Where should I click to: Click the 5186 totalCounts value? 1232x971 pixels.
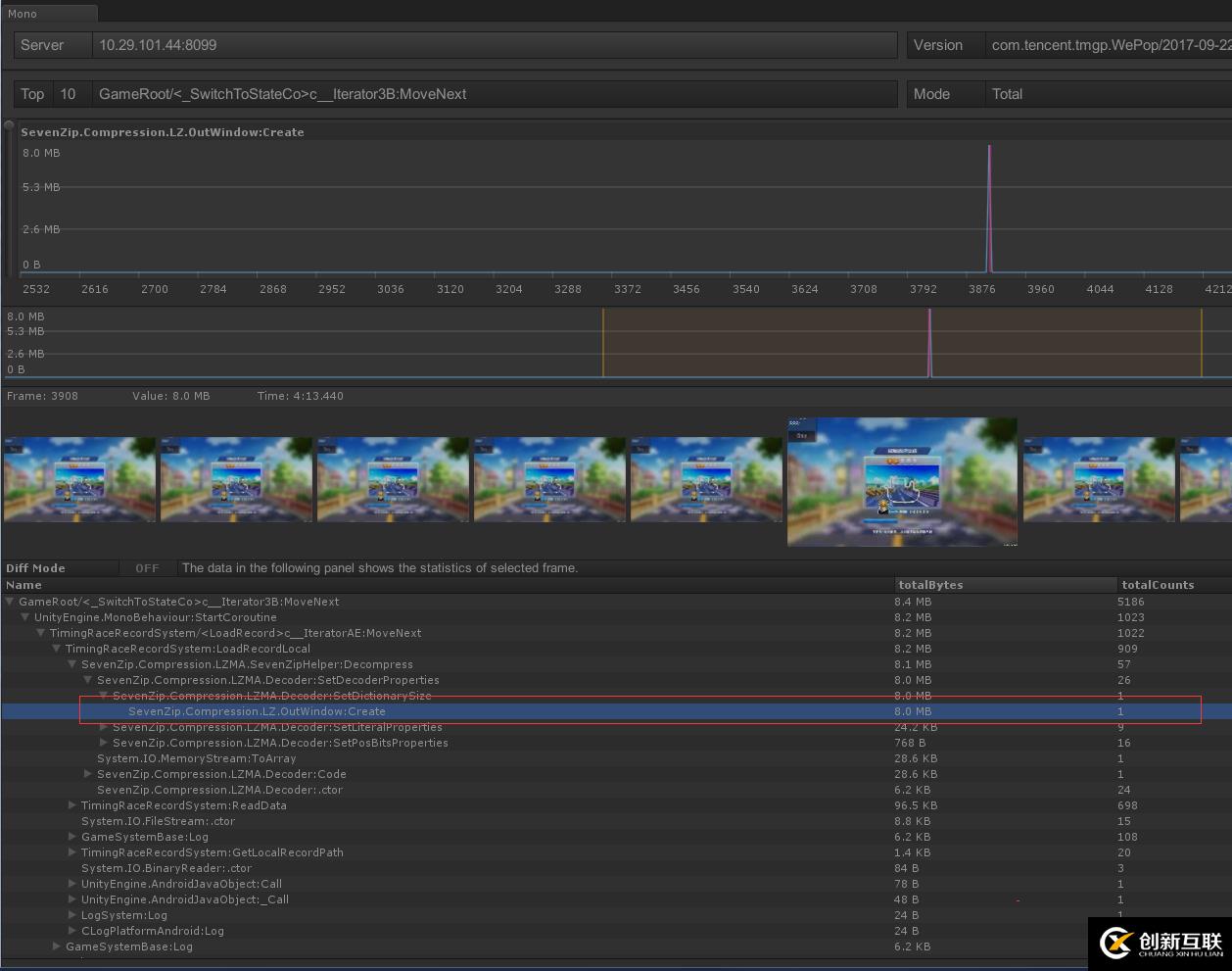1130,602
